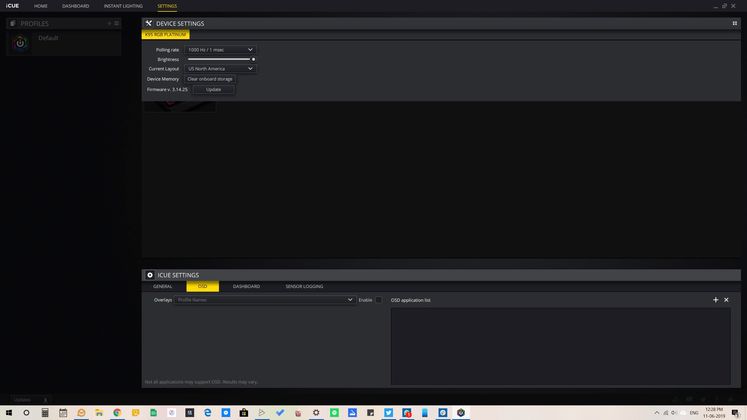Open the Windows Start menu
Viewport: 747px width, 420px height.
(9, 413)
